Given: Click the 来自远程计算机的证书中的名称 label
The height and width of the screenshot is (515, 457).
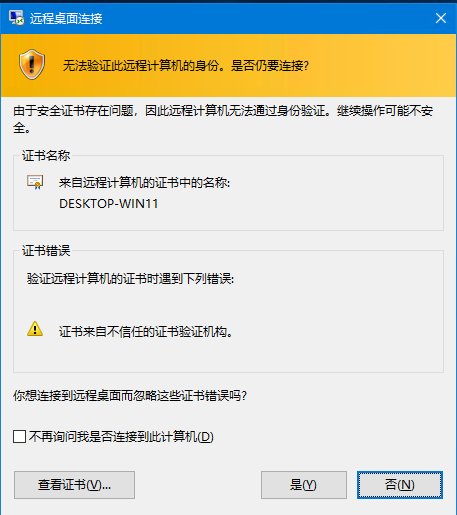Looking at the screenshot, I should (144, 183).
